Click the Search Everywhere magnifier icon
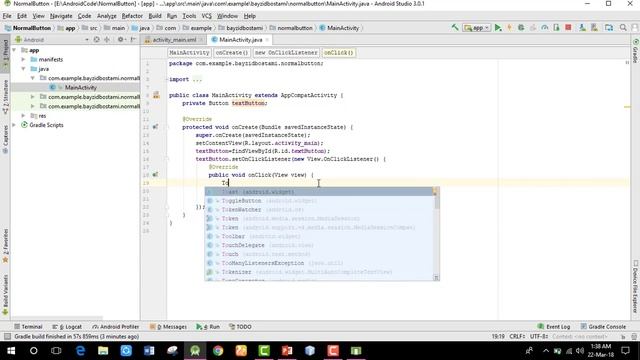Viewport: 640px width, 360px height. tap(623, 27)
